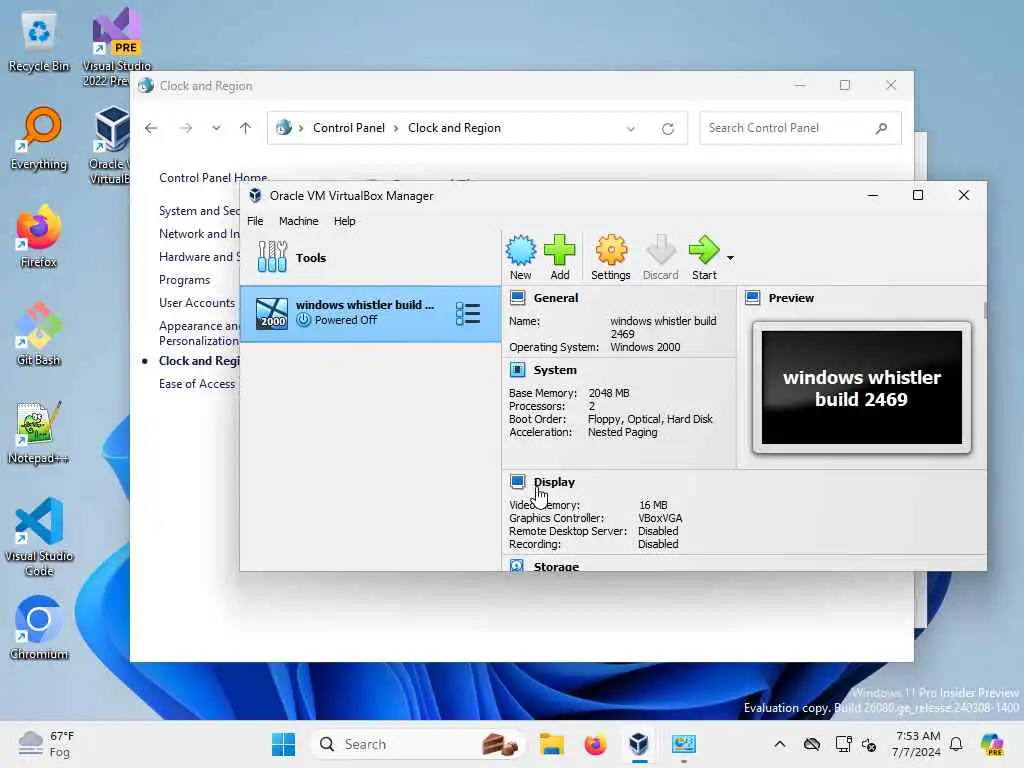Open Everything desktop shortcut

[39, 139]
